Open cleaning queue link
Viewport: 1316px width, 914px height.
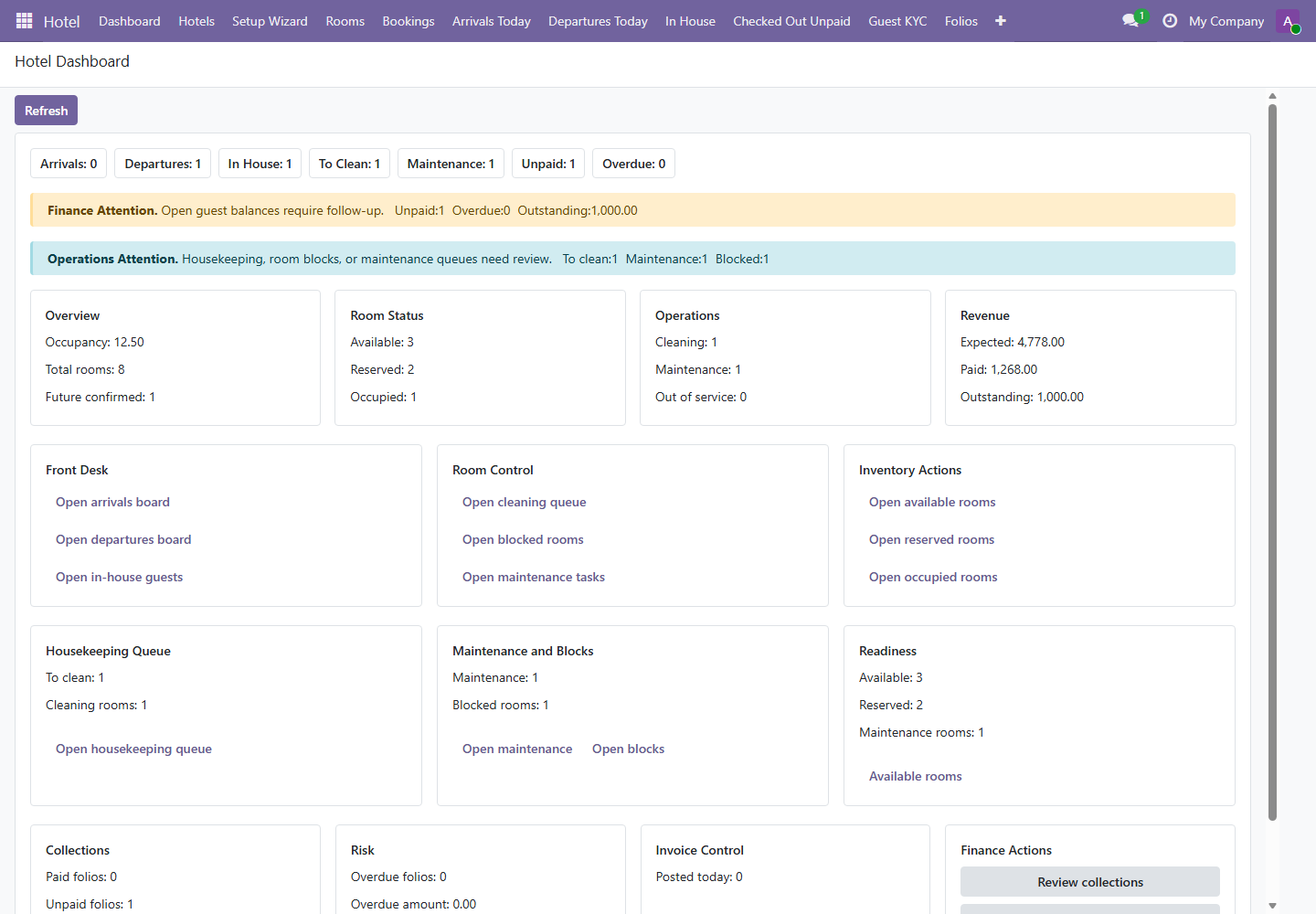pyautogui.click(x=524, y=502)
